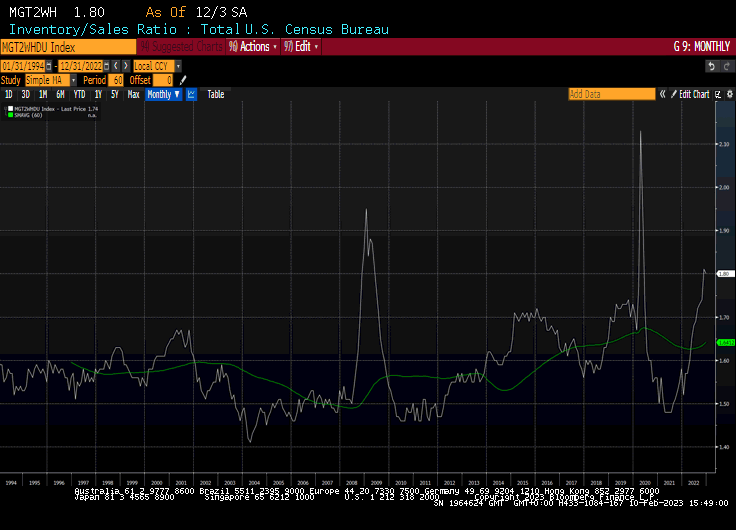The image size is (736, 530).
Task: Click the line chart type icon
Action: coord(191,94)
